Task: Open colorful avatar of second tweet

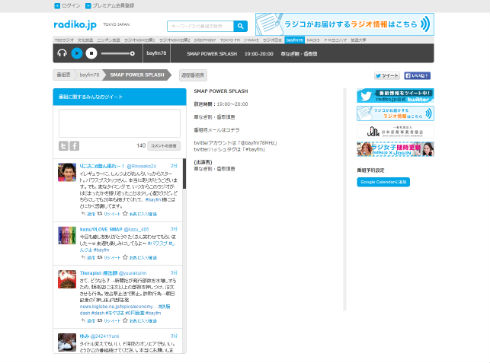Action: 67,235
